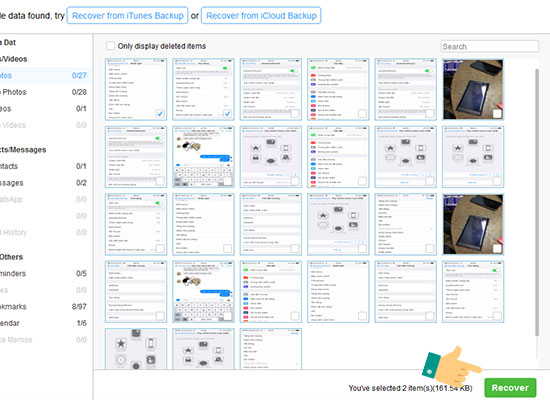This screenshot has width=550, height=400.
Task: Select the Calendar category 1/6
Action: [43, 323]
